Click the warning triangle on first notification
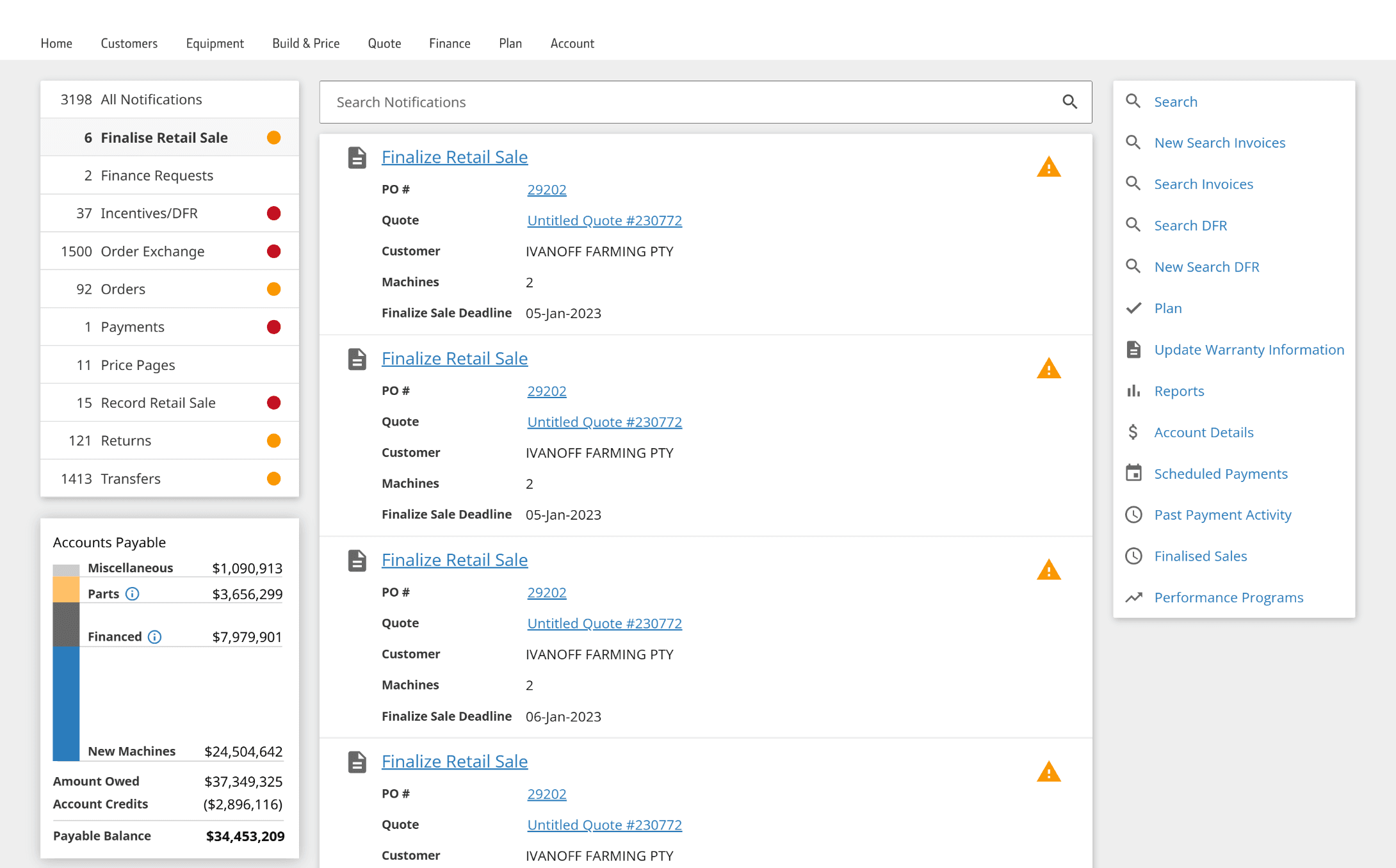1396x868 pixels. (x=1048, y=168)
